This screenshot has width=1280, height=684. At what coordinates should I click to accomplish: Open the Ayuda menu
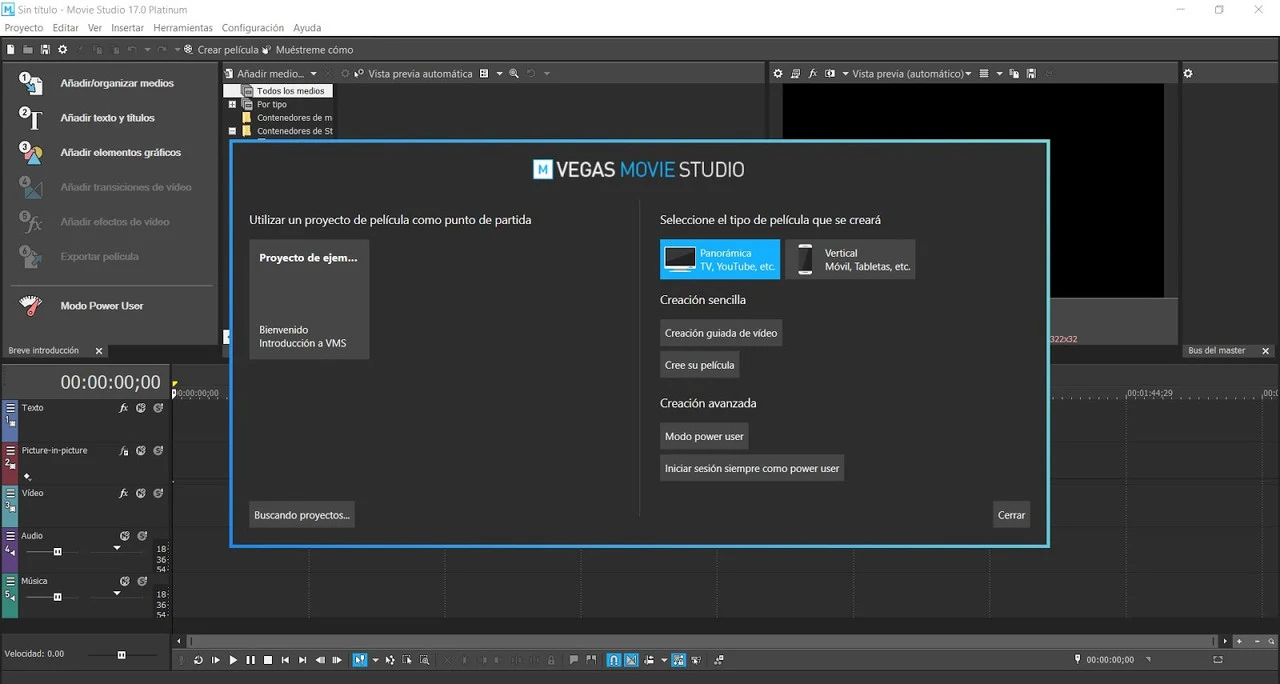[x=307, y=28]
